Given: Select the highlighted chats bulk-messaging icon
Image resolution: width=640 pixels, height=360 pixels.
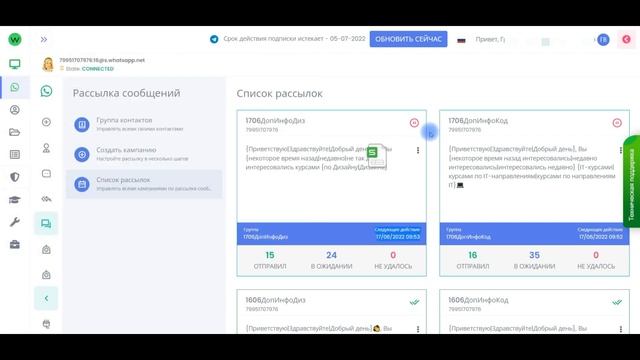Looking at the screenshot, I should [x=46, y=224].
